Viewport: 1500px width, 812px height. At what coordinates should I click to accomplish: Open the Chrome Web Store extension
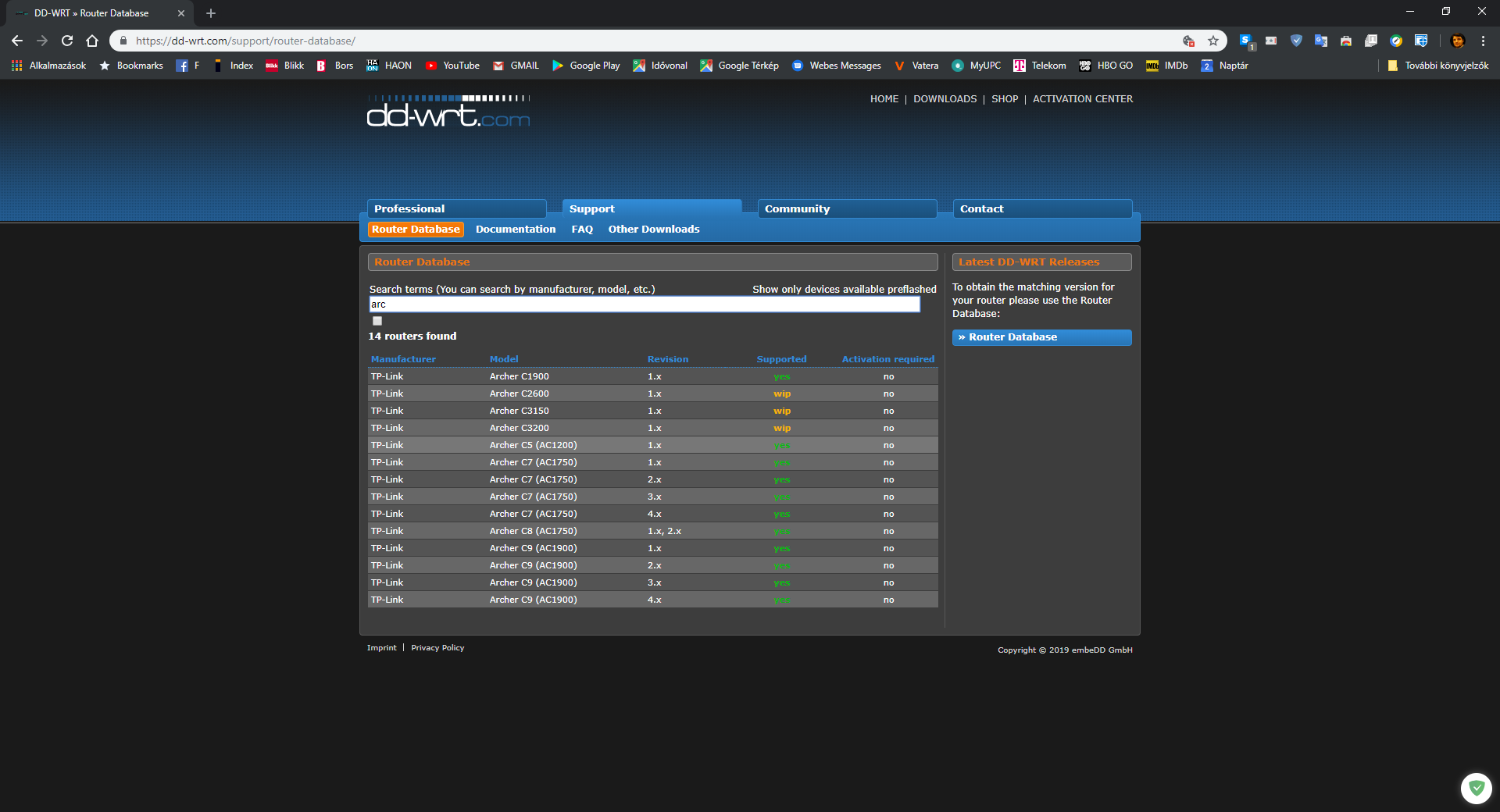(1346, 41)
